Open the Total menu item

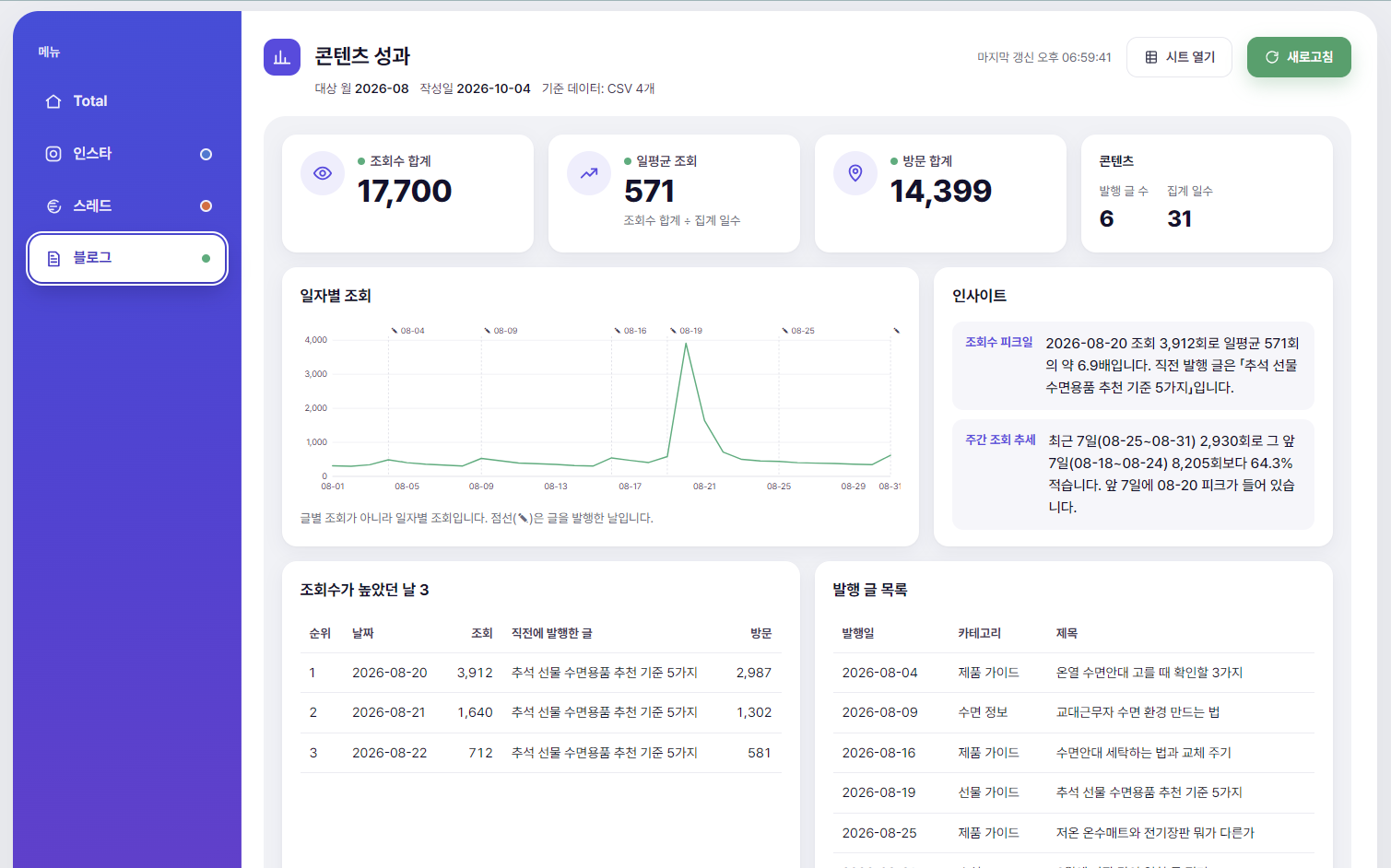(x=127, y=101)
